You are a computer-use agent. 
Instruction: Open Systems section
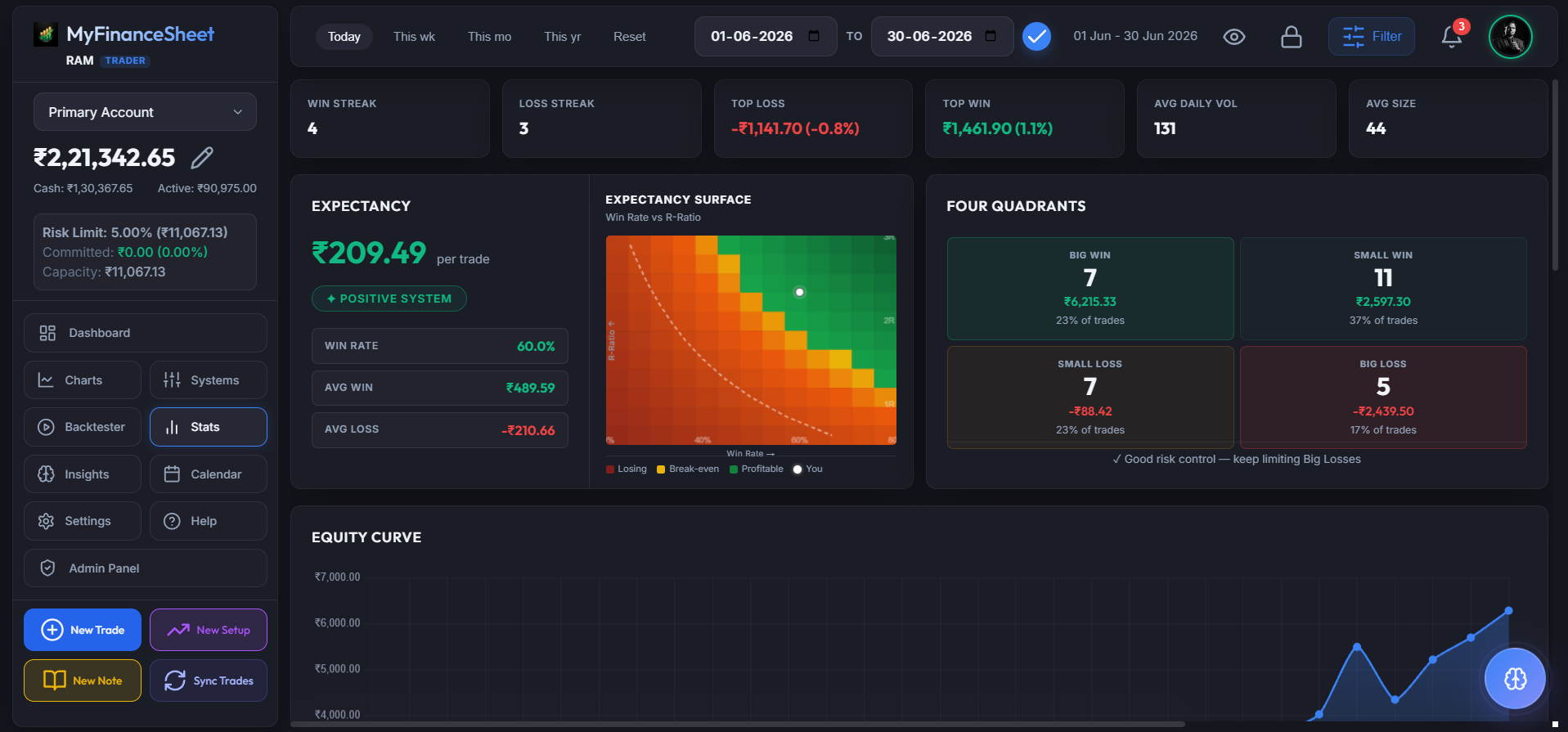(x=209, y=380)
